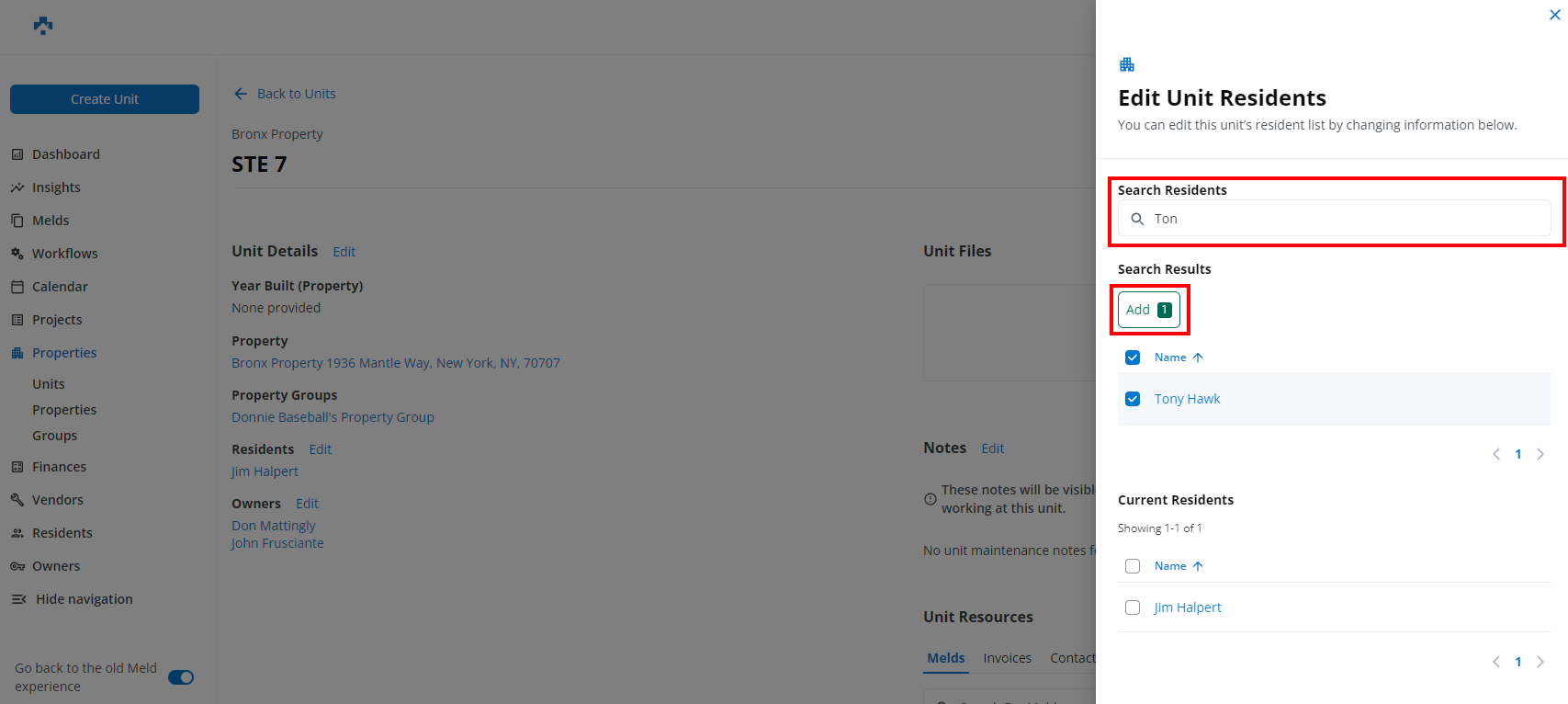Click the Property Meld logo icon

click(x=43, y=26)
